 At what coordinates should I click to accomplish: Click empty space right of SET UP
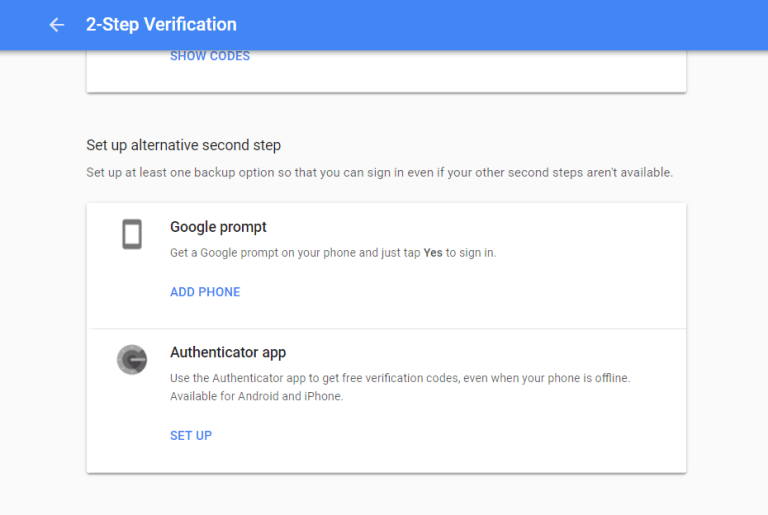(450, 435)
